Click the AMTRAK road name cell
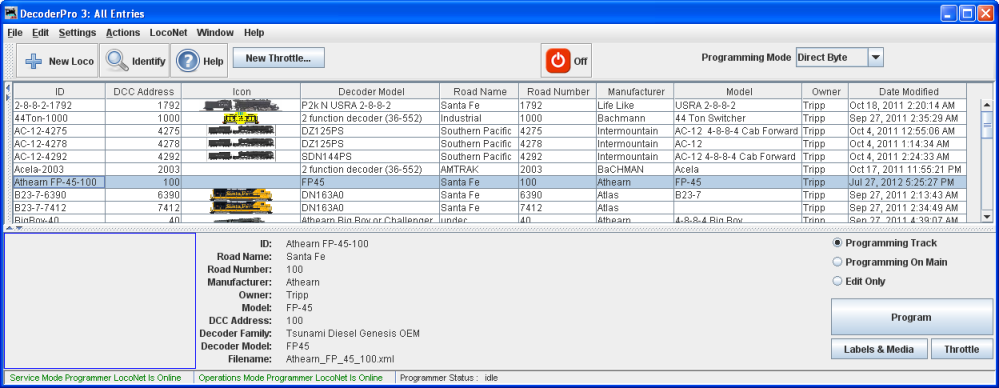Image resolution: width=999 pixels, height=388 pixels. pos(479,169)
